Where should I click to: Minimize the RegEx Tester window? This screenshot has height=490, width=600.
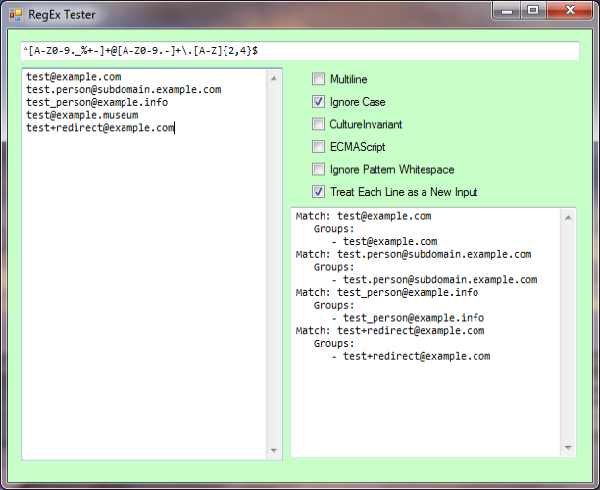509,11
